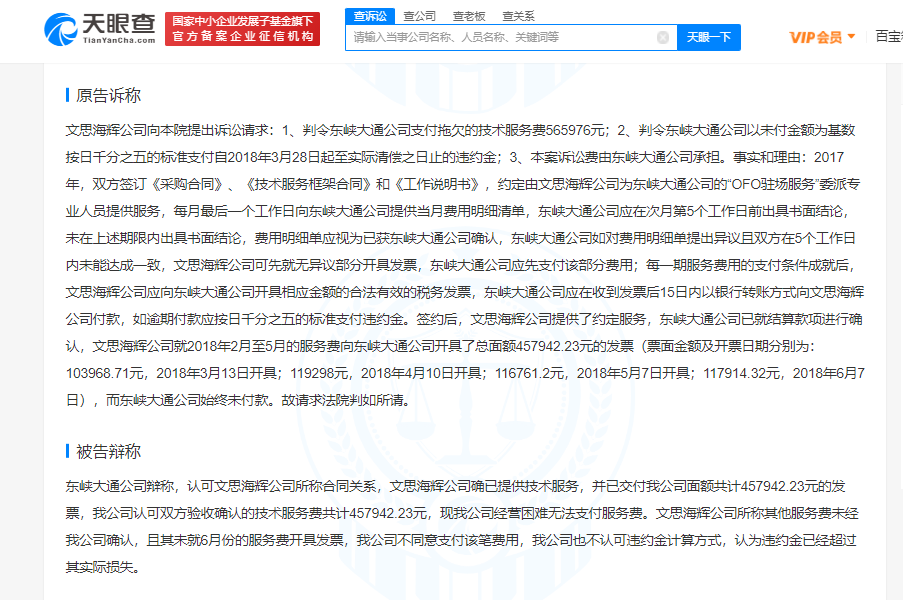The height and width of the screenshot is (600, 903).
Task: Switch to the 查公司 tab
Action: 419,16
